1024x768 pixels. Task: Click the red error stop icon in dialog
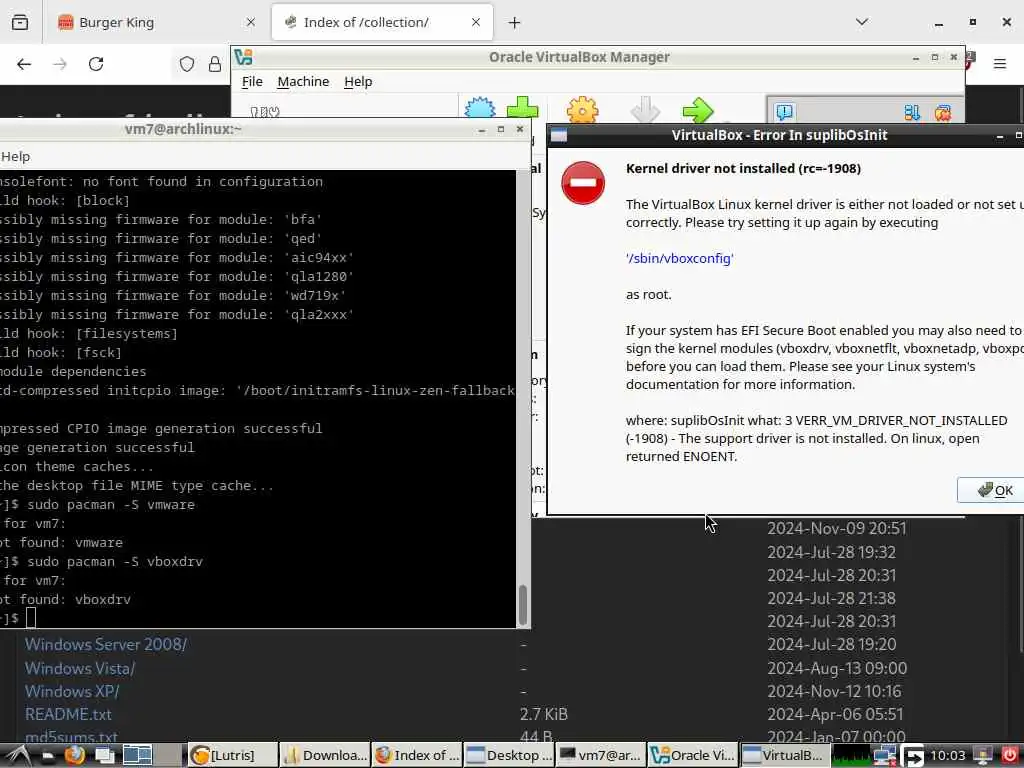pos(583,183)
